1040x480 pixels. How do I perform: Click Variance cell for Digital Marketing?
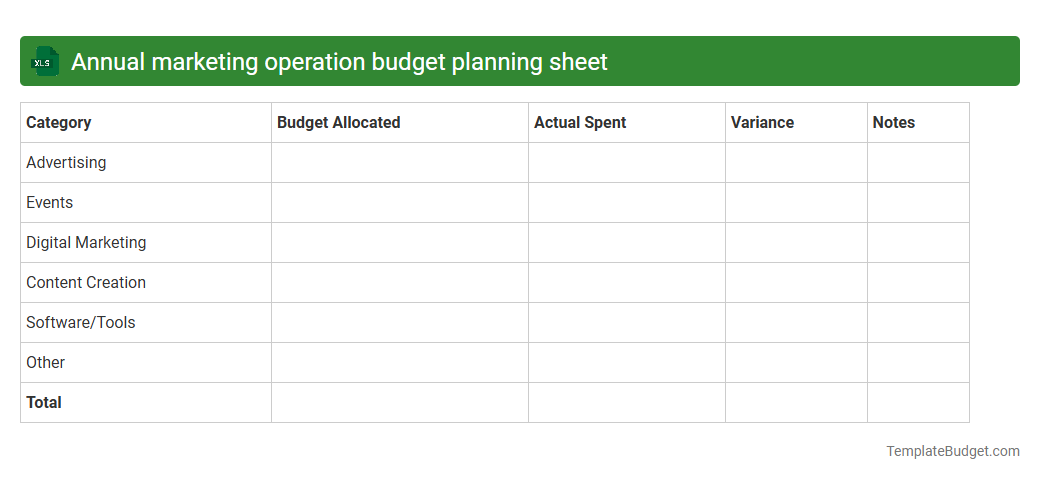(796, 243)
